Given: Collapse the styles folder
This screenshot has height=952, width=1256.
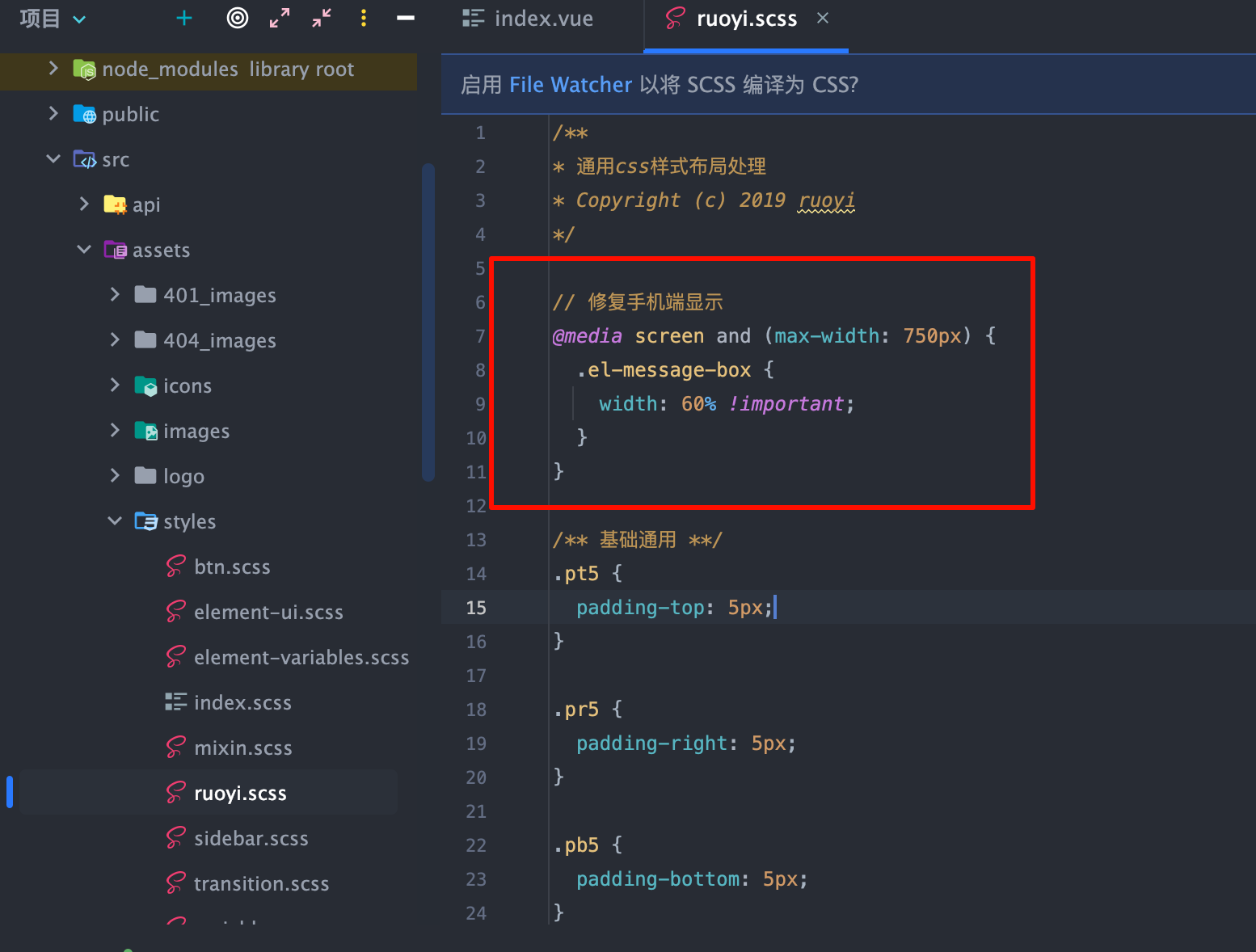Looking at the screenshot, I should (115, 521).
